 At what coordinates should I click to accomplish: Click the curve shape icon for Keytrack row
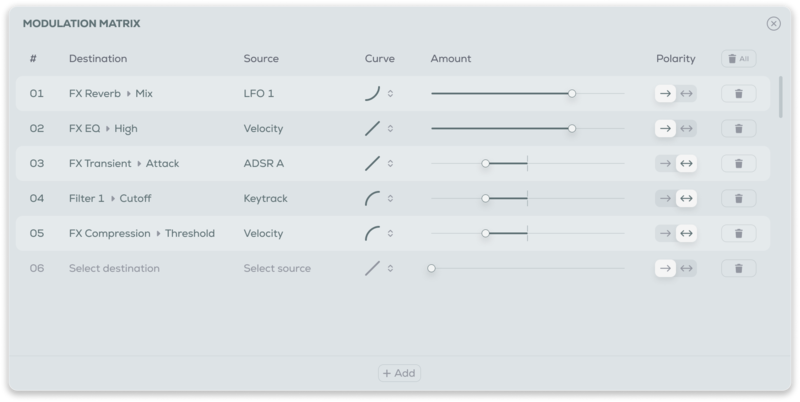[372, 199]
